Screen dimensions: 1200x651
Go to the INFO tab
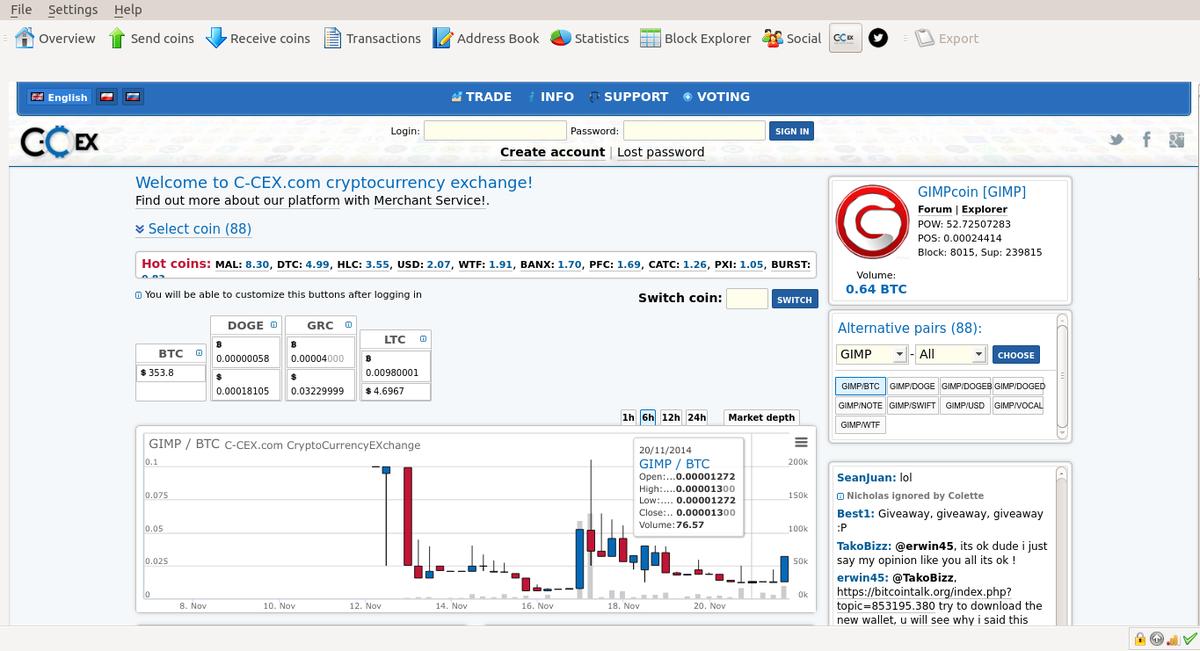coord(552,97)
